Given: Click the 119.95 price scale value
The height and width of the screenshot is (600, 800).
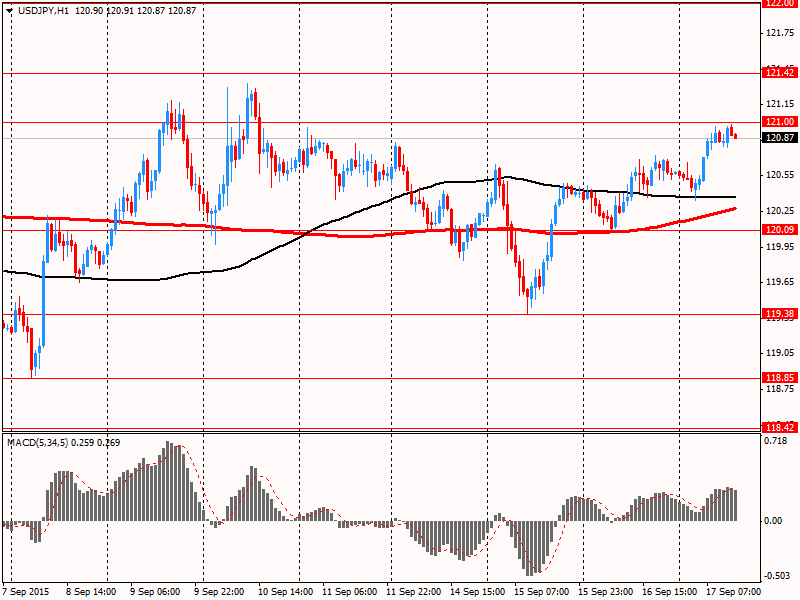Looking at the screenshot, I should coord(780,247).
